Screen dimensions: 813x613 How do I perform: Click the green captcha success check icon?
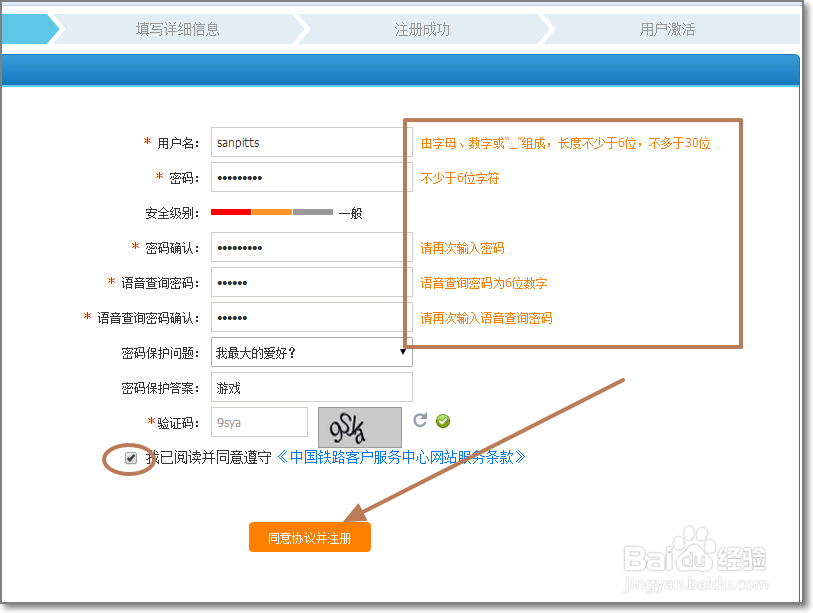442,420
